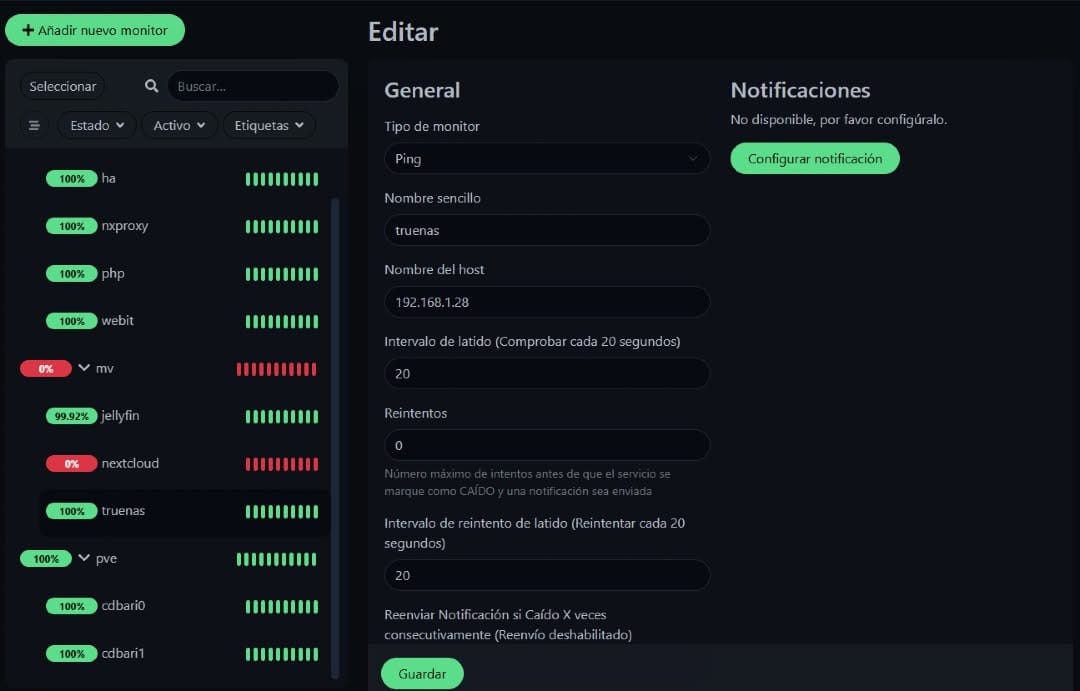Click the filter list hamburger icon
The image size is (1080, 691).
(34, 125)
